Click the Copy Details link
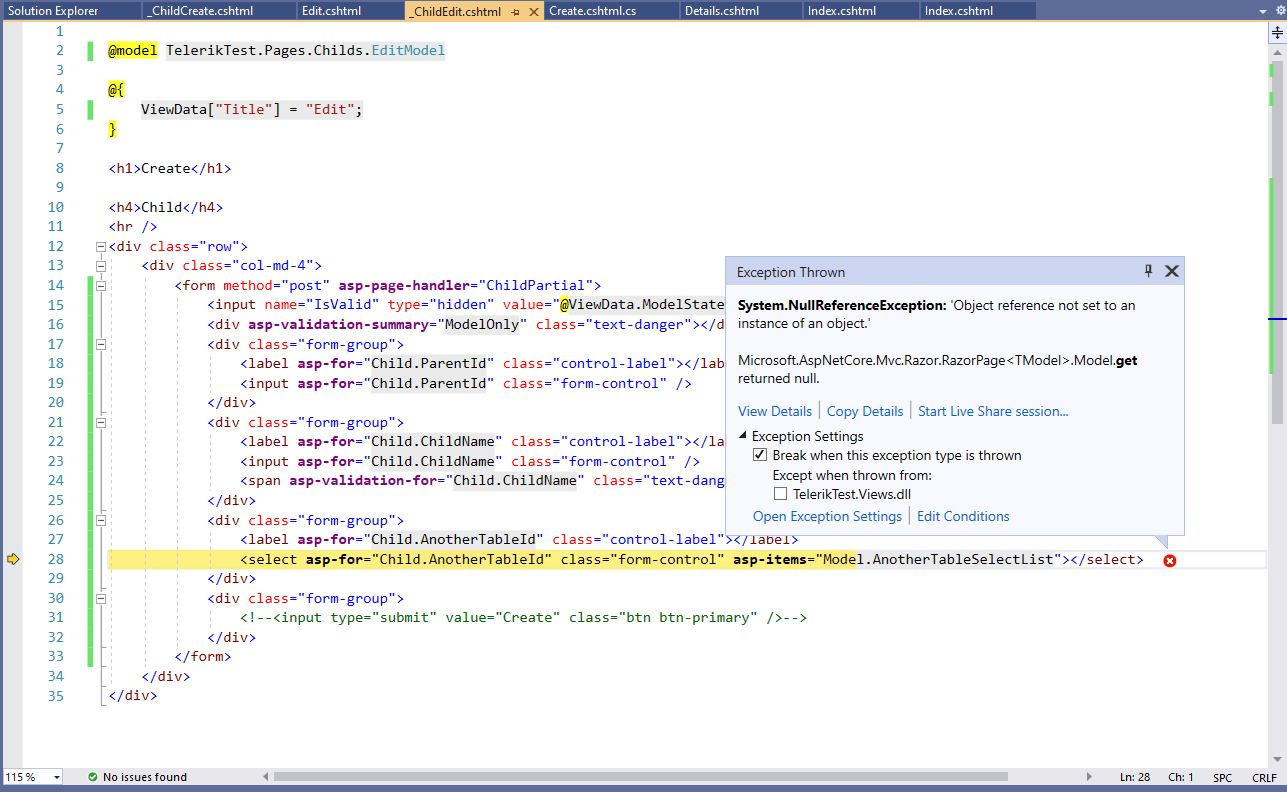 tap(865, 411)
